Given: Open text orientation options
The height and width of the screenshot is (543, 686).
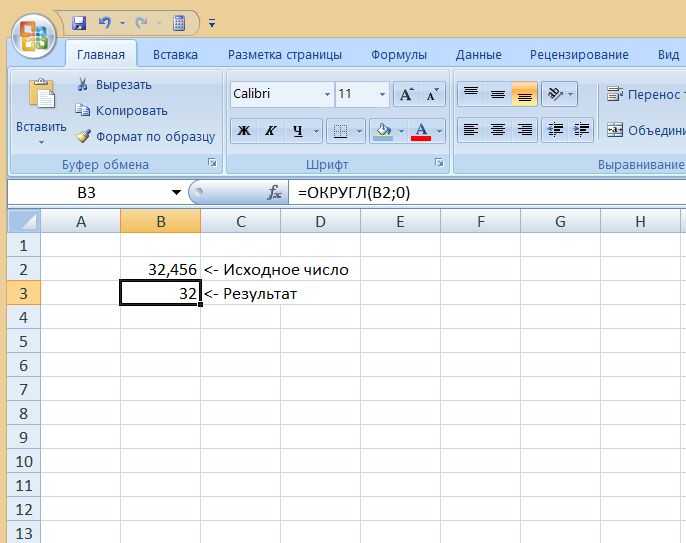Looking at the screenshot, I should point(560,94).
